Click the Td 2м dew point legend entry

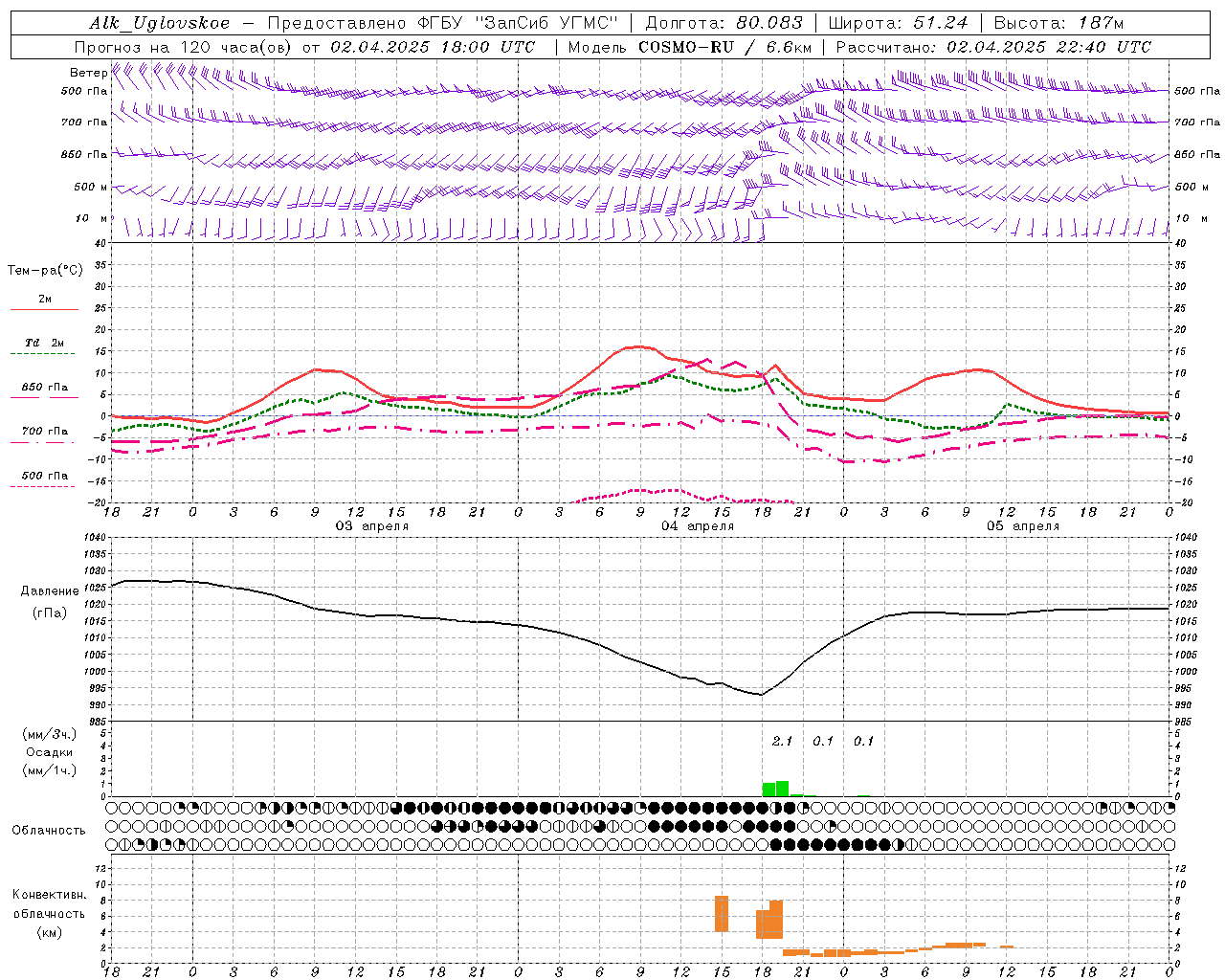tap(44, 343)
